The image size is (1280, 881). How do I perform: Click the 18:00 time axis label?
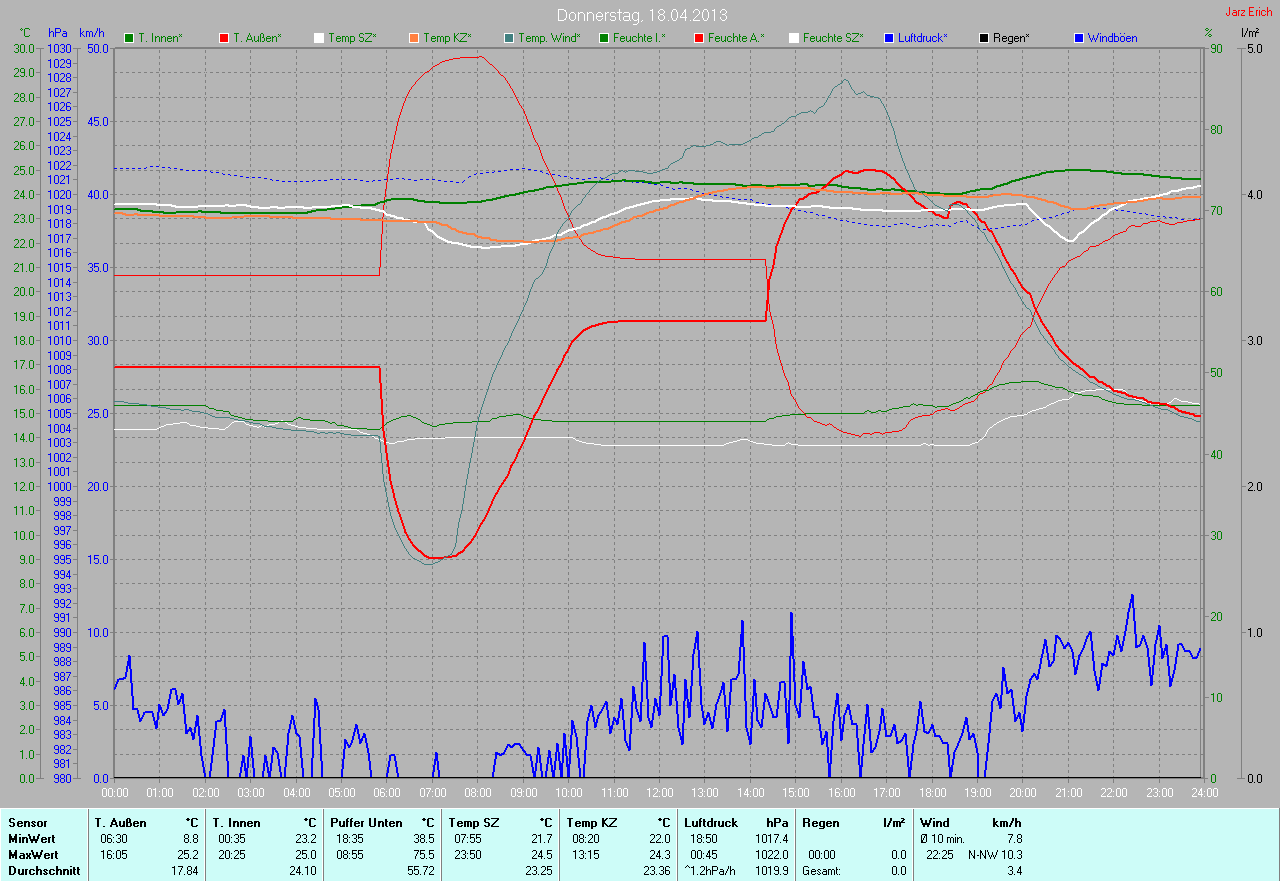click(932, 792)
